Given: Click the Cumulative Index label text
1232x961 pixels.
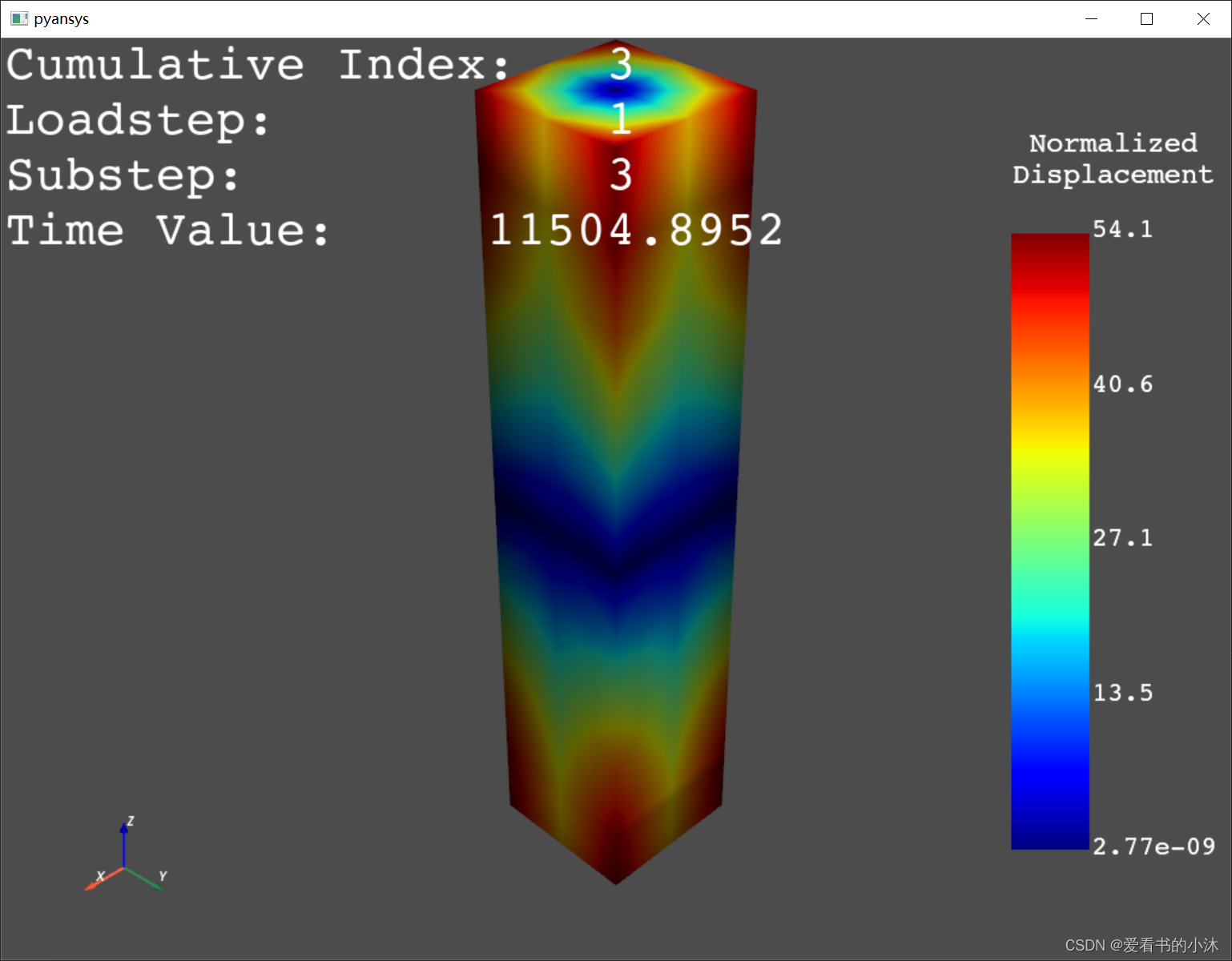Looking at the screenshot, I should [x=256, y=65].
